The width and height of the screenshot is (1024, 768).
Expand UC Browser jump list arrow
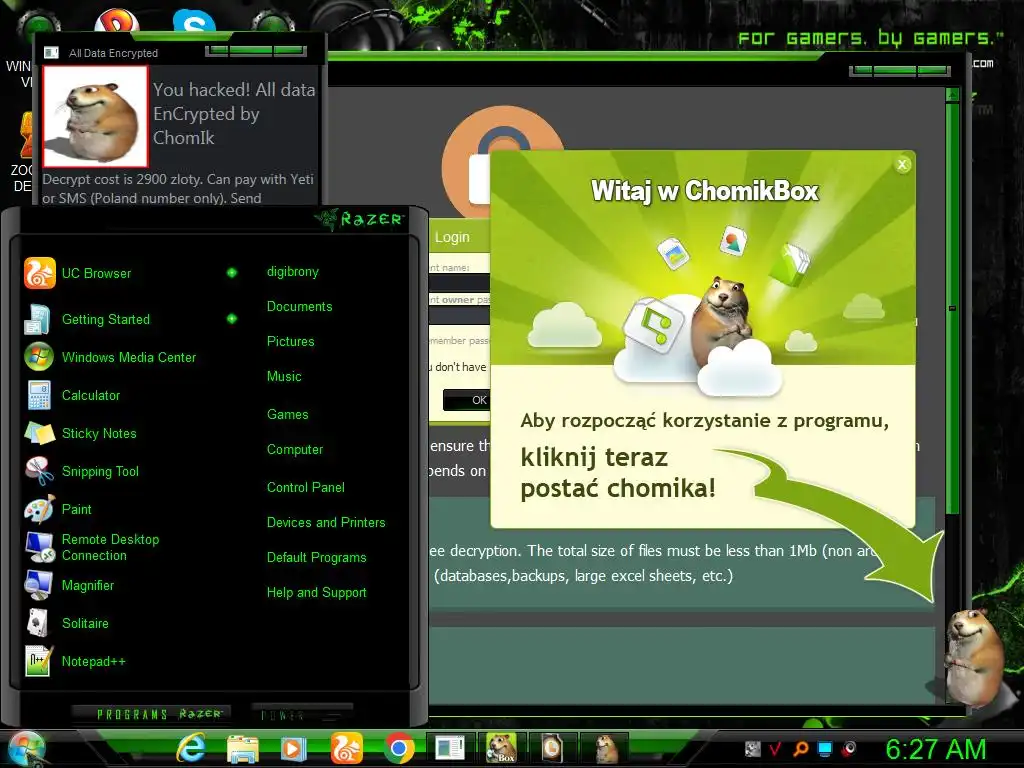pos(232,273)
